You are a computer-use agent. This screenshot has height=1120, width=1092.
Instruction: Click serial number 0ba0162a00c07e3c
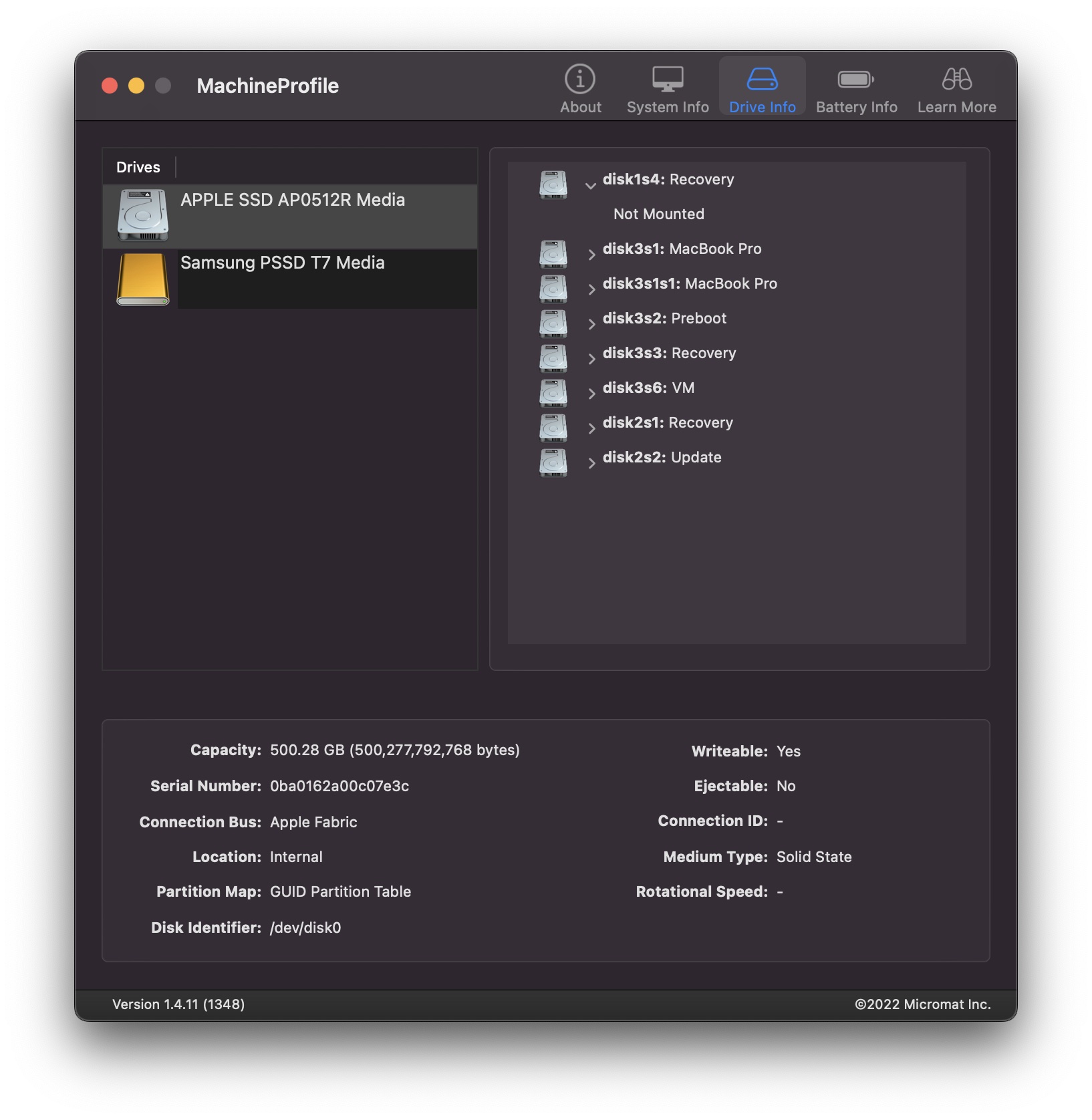click(x=339, y=786)
